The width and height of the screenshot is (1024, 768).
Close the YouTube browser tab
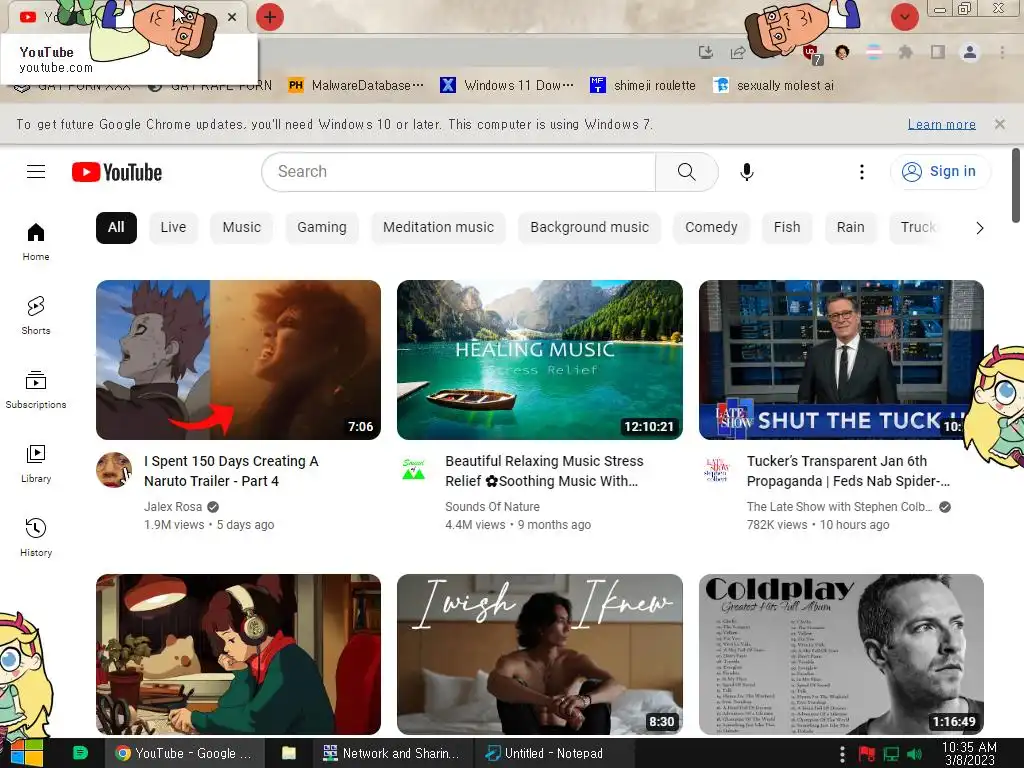232,17
